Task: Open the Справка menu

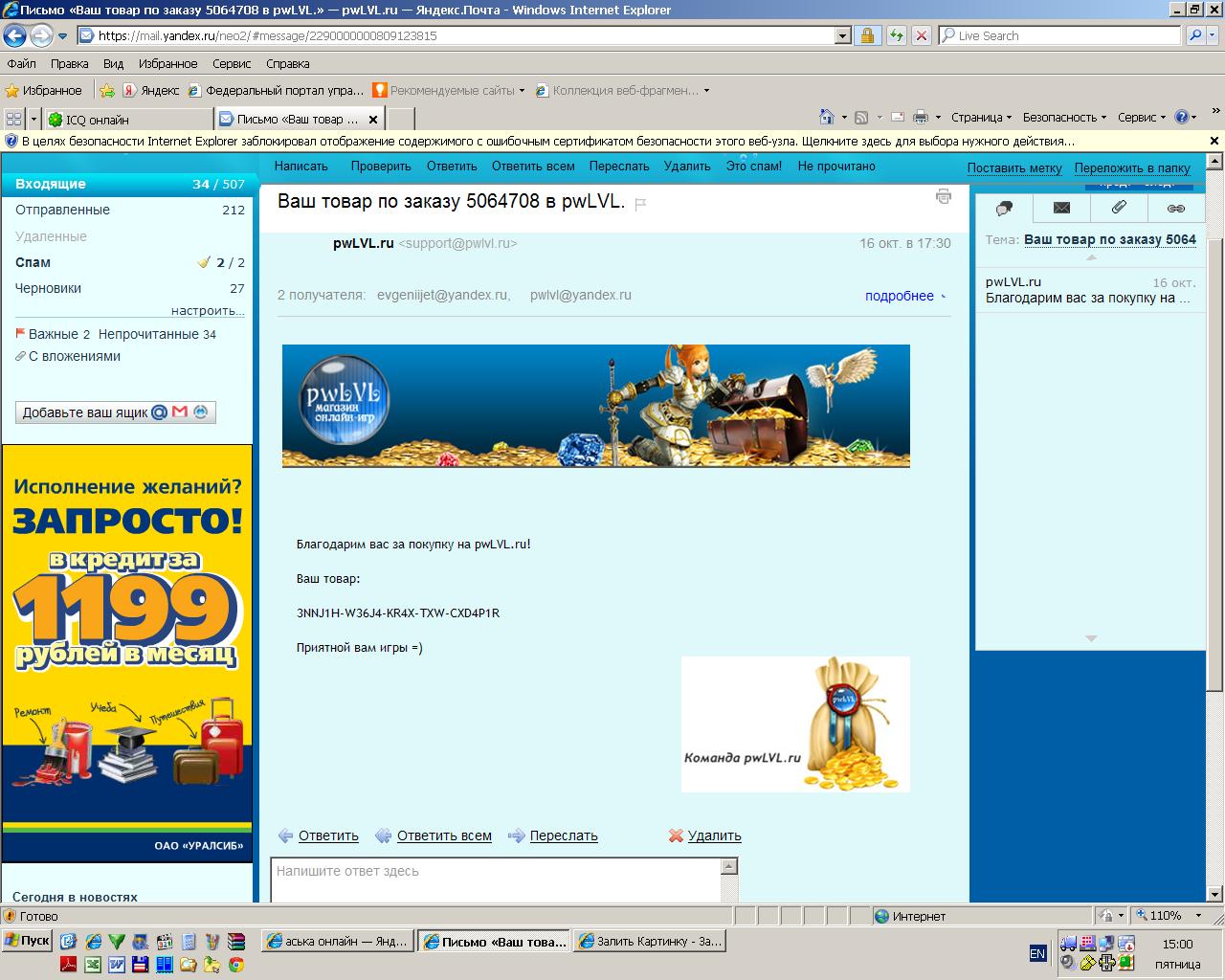Action: 287,64
